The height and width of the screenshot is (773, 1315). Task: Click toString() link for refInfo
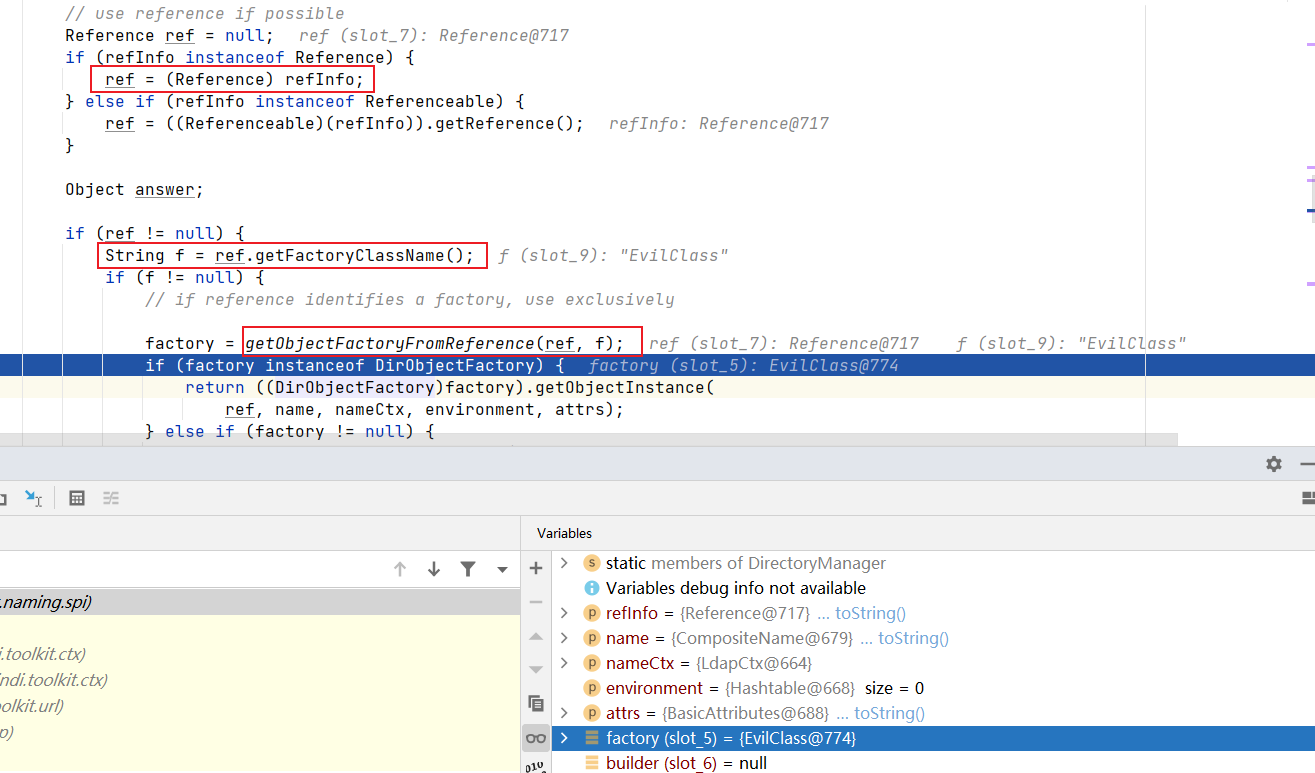(x=870, y=613)
